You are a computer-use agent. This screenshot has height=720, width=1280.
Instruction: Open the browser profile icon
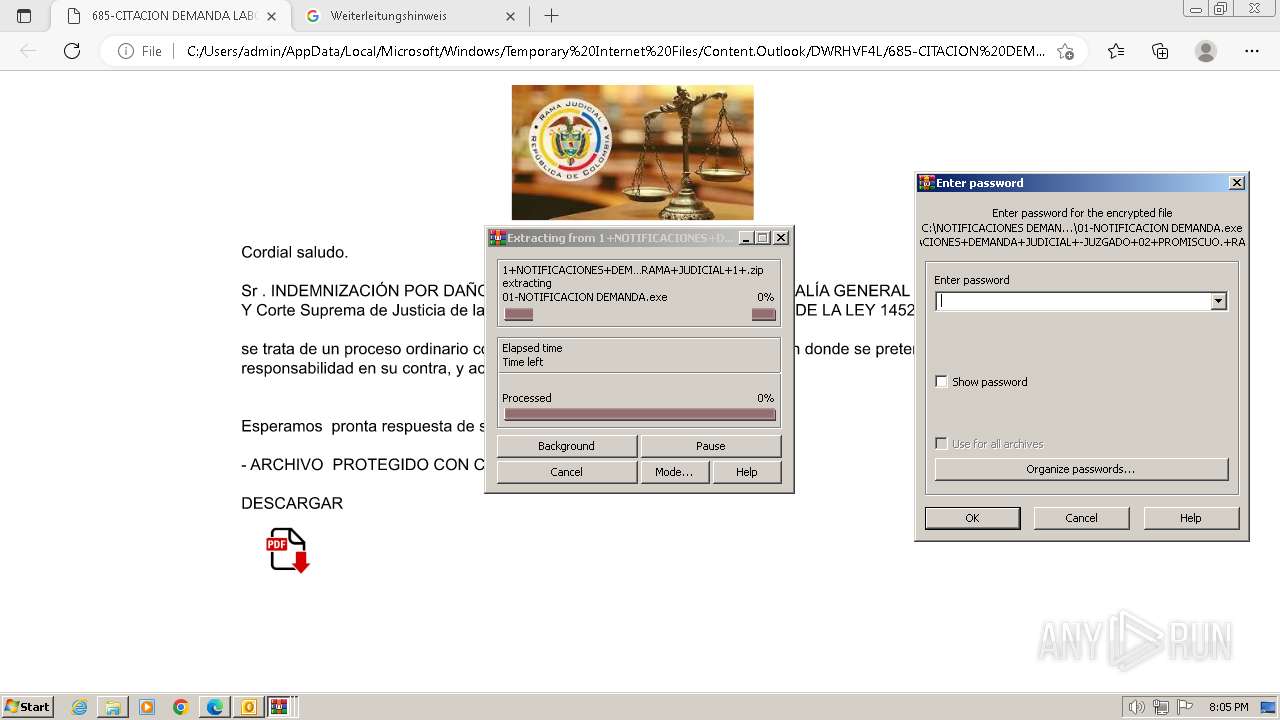(x=1206, y=51)
